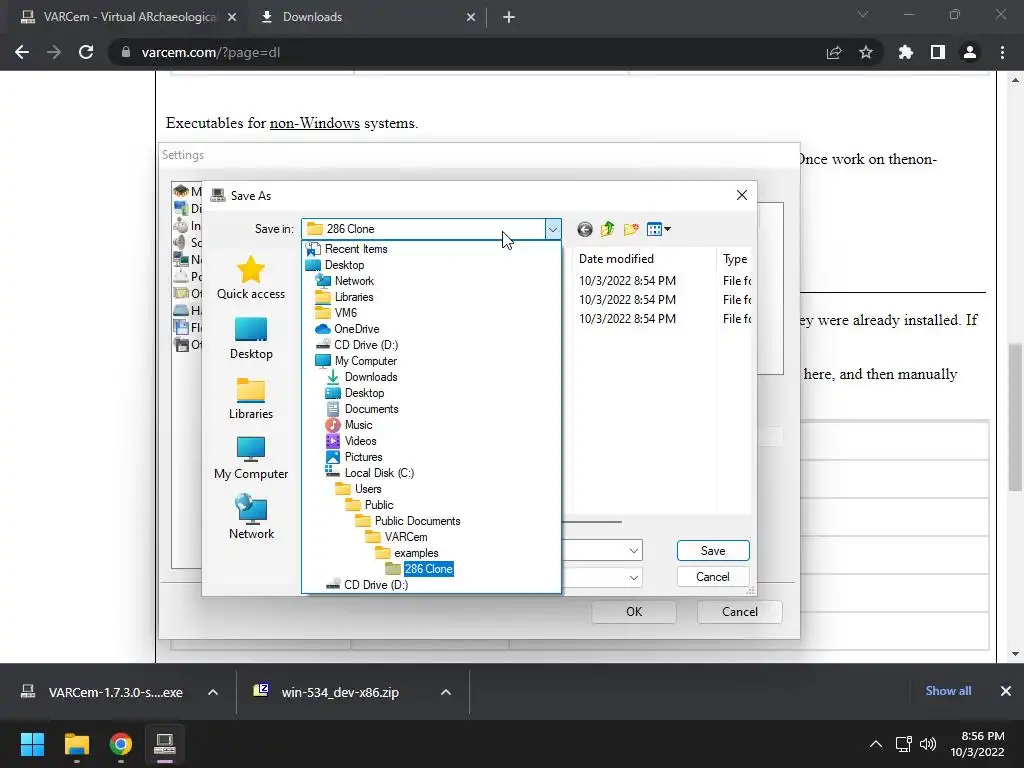Open the View Menu icon in Save As

658,229
